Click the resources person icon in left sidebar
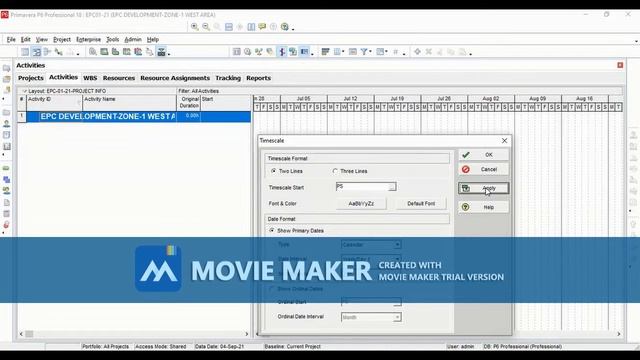This screenshot has width=640, height=360. [x=7, y=123]
